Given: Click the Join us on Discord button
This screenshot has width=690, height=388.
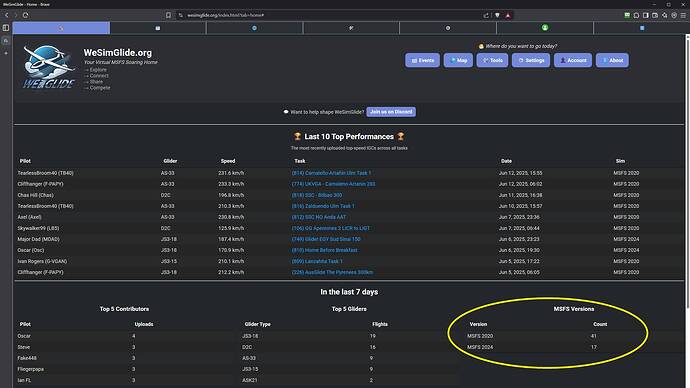Looking at the screenshot, I should click(x=391, y=112).
